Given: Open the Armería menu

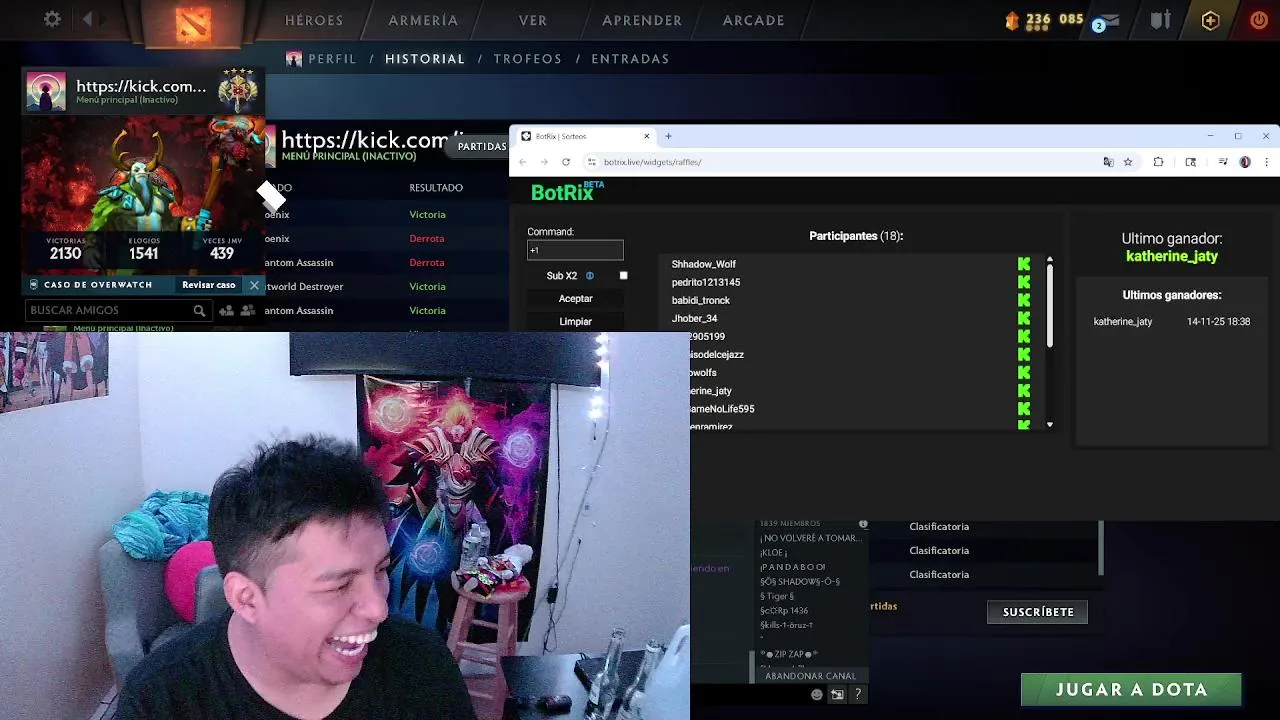Looking at the screenshot, I should pos(423,20).
